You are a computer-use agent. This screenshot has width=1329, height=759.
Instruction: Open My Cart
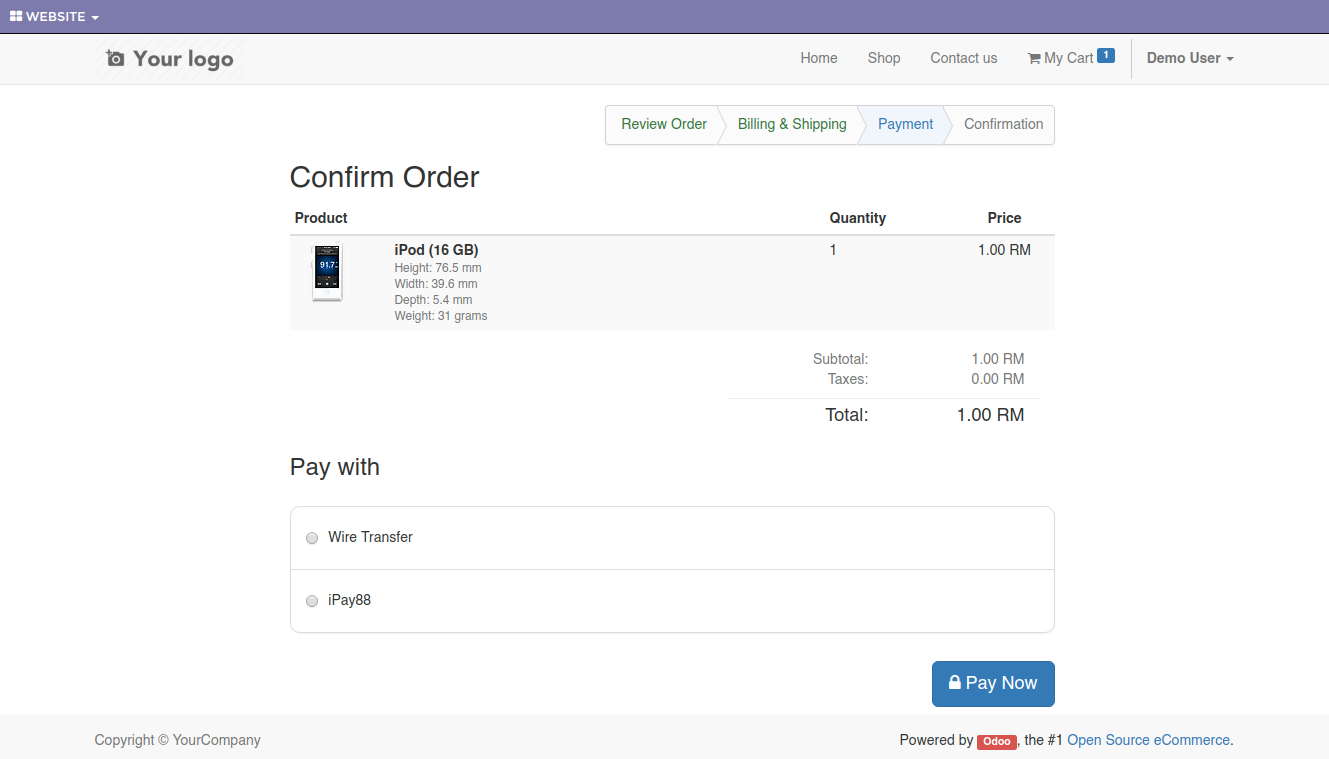(x=1070, y=58)
